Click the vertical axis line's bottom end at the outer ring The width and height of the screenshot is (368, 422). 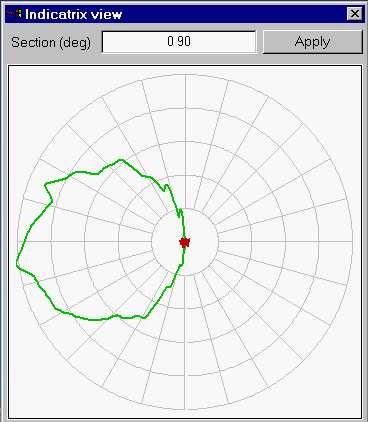(185, 409)
